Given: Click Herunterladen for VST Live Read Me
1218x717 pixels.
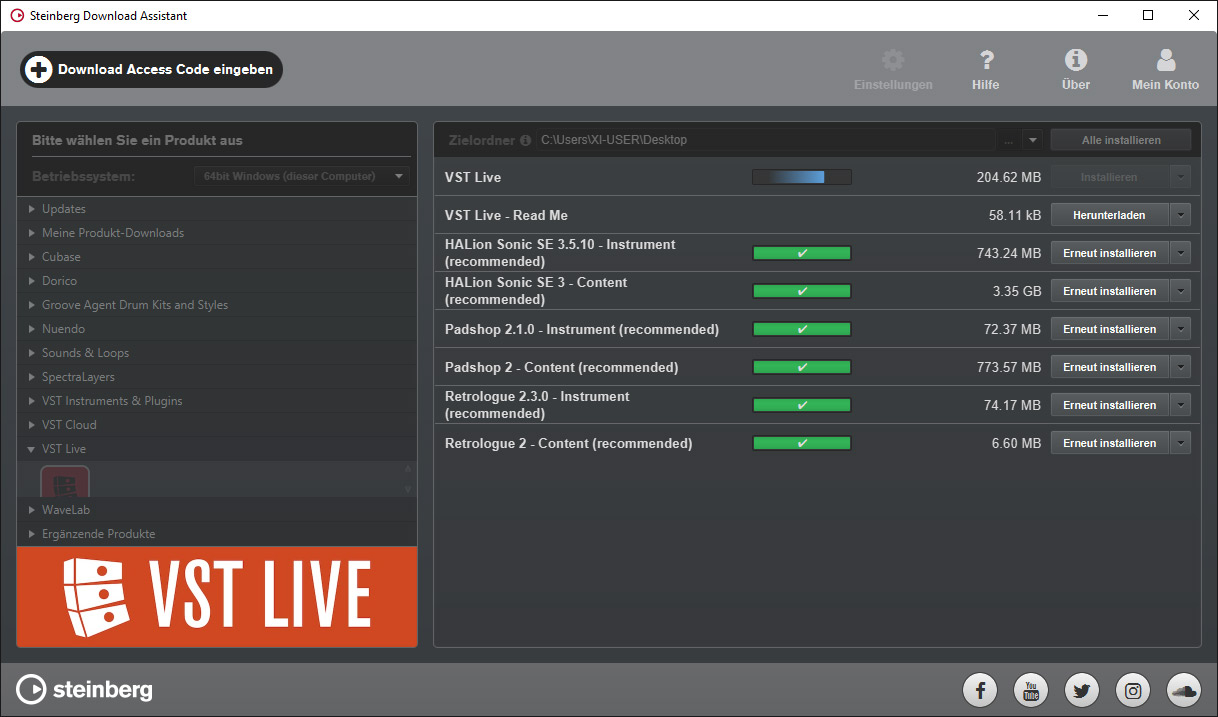Looking at the screenshot, I should pos(1109,215).
